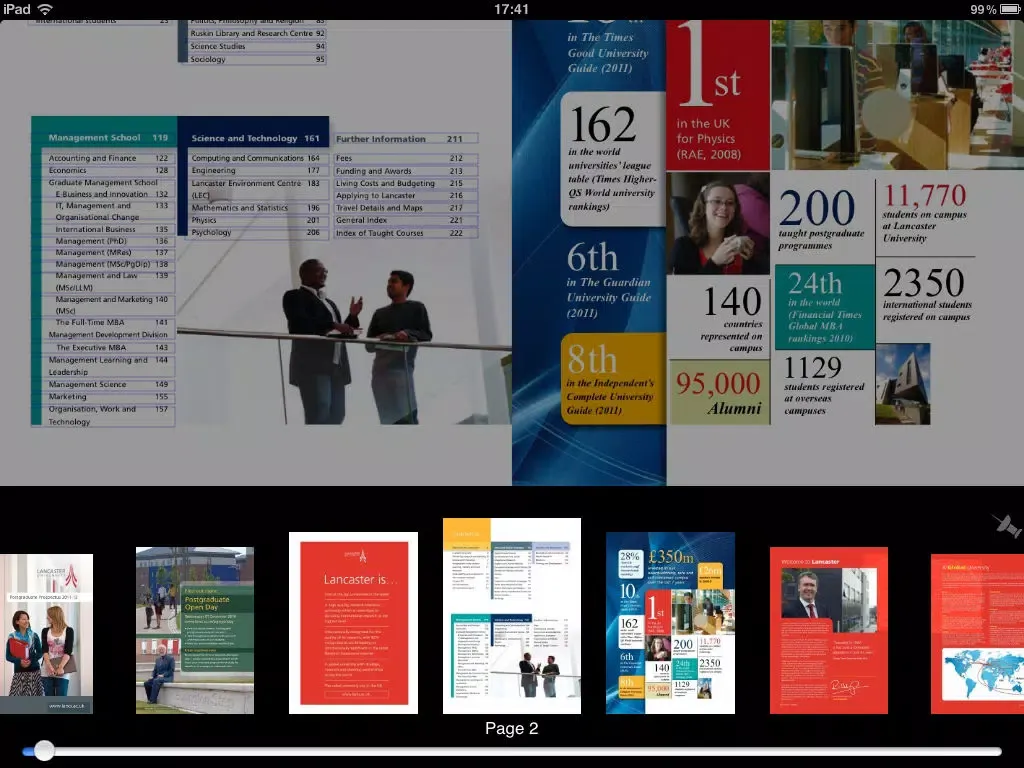Open Index of Taught Courses entry
The height and width of the screenshot is (768, 1024).
[406, 233]
